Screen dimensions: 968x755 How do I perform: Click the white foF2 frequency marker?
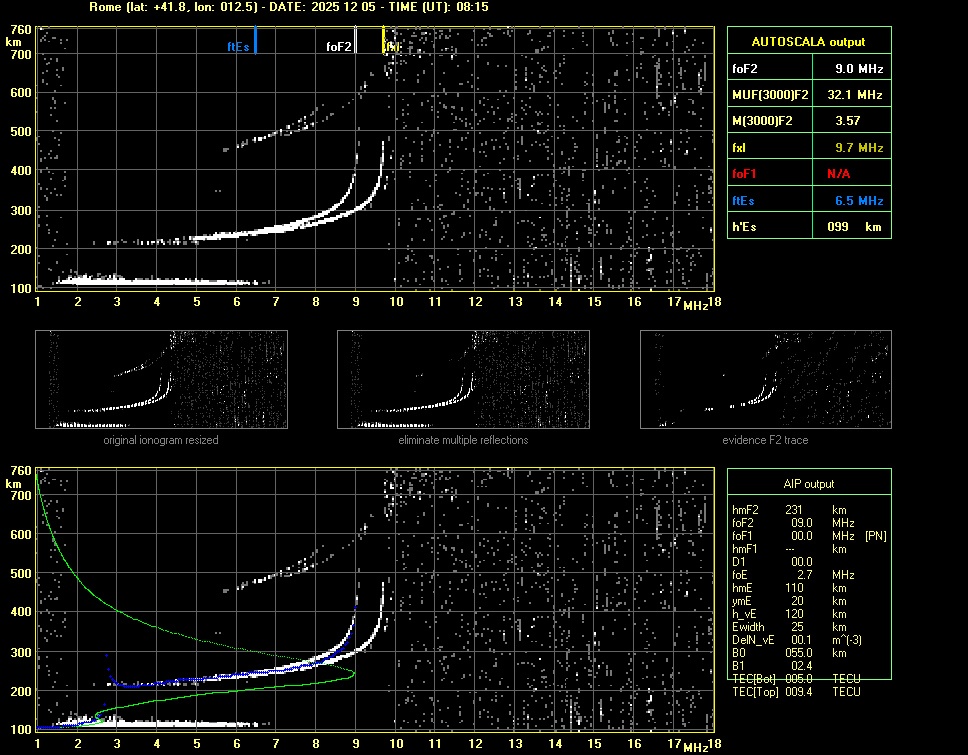click(356, 40)
